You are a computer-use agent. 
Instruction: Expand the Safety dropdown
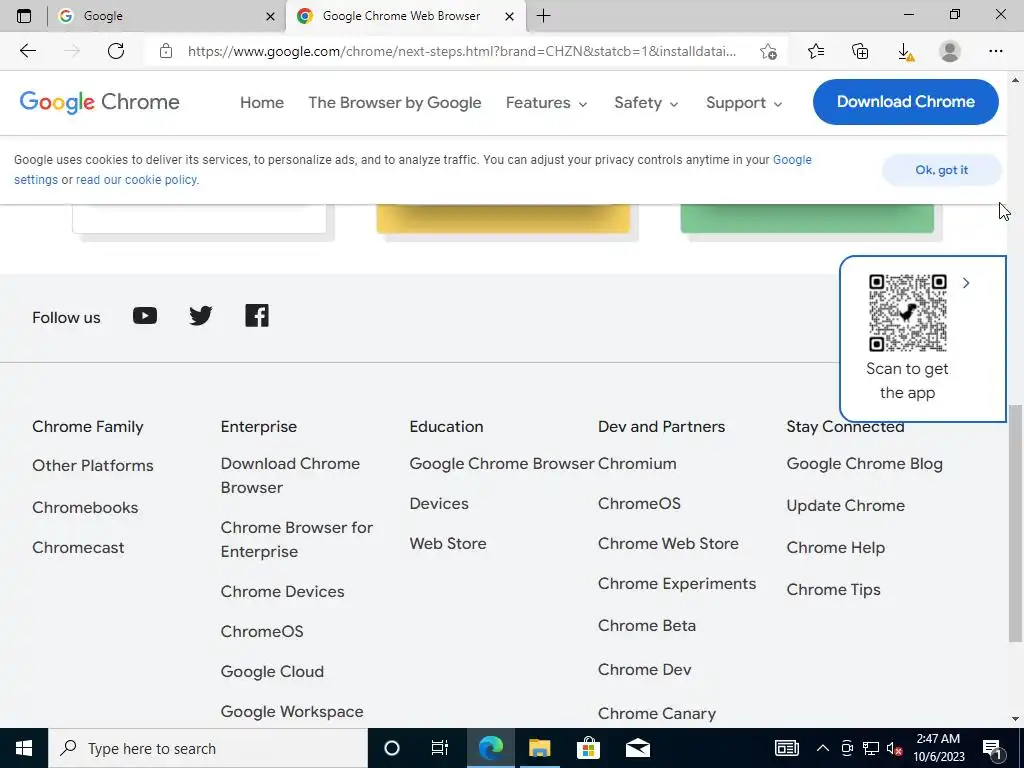pos(646,103)
